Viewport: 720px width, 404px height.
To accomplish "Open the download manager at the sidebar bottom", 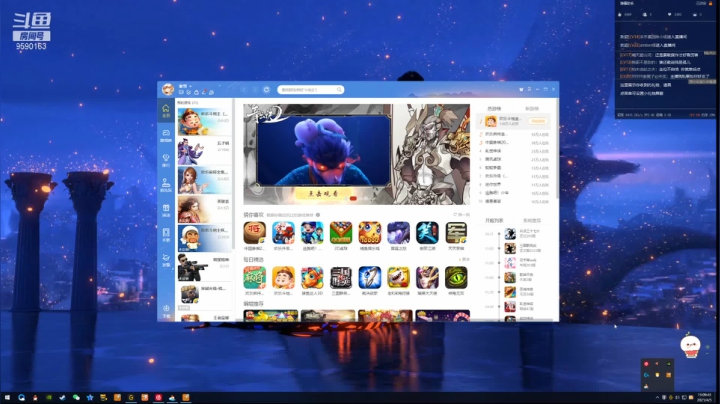I will [166, 311].
